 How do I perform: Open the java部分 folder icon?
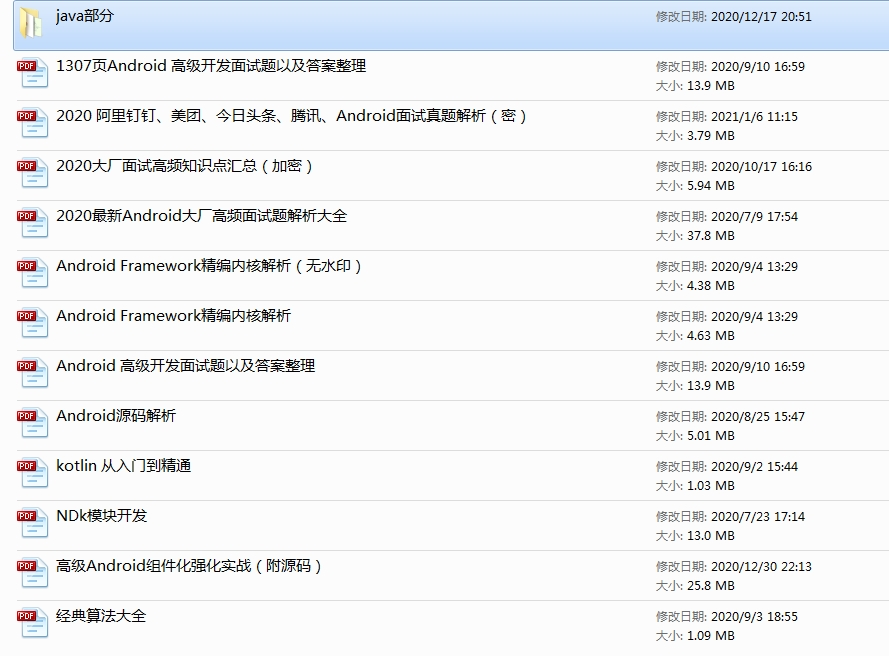pos(31,23)
